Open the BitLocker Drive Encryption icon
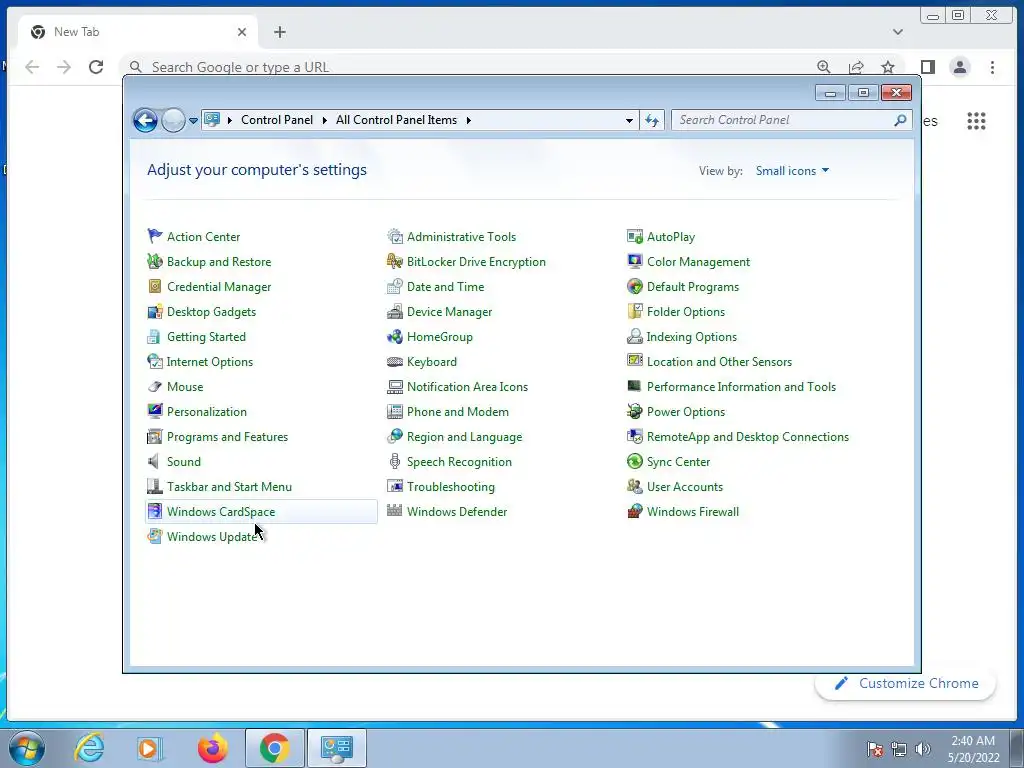 pyautogui.click(x=394, y=261)
